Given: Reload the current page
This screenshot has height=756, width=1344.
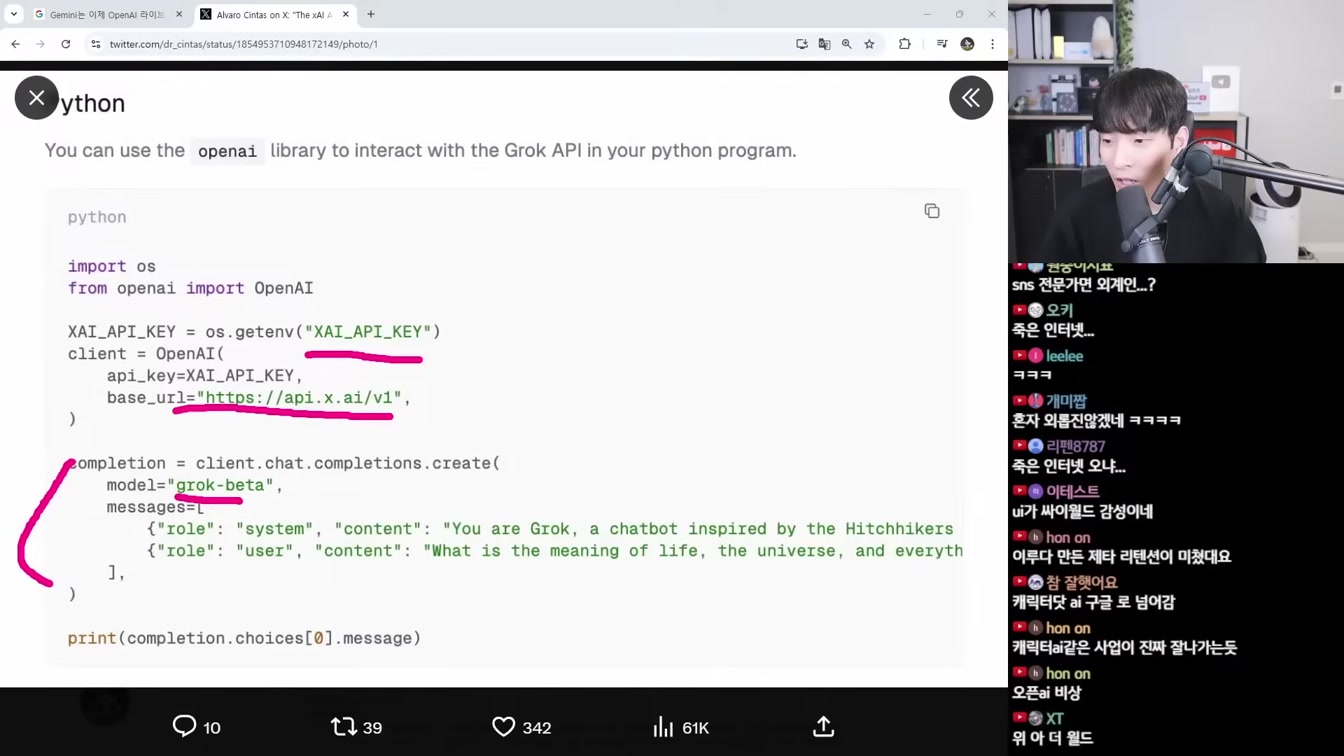Looking at the screenshot, I should pyautogui.click(x=66, y=44).
